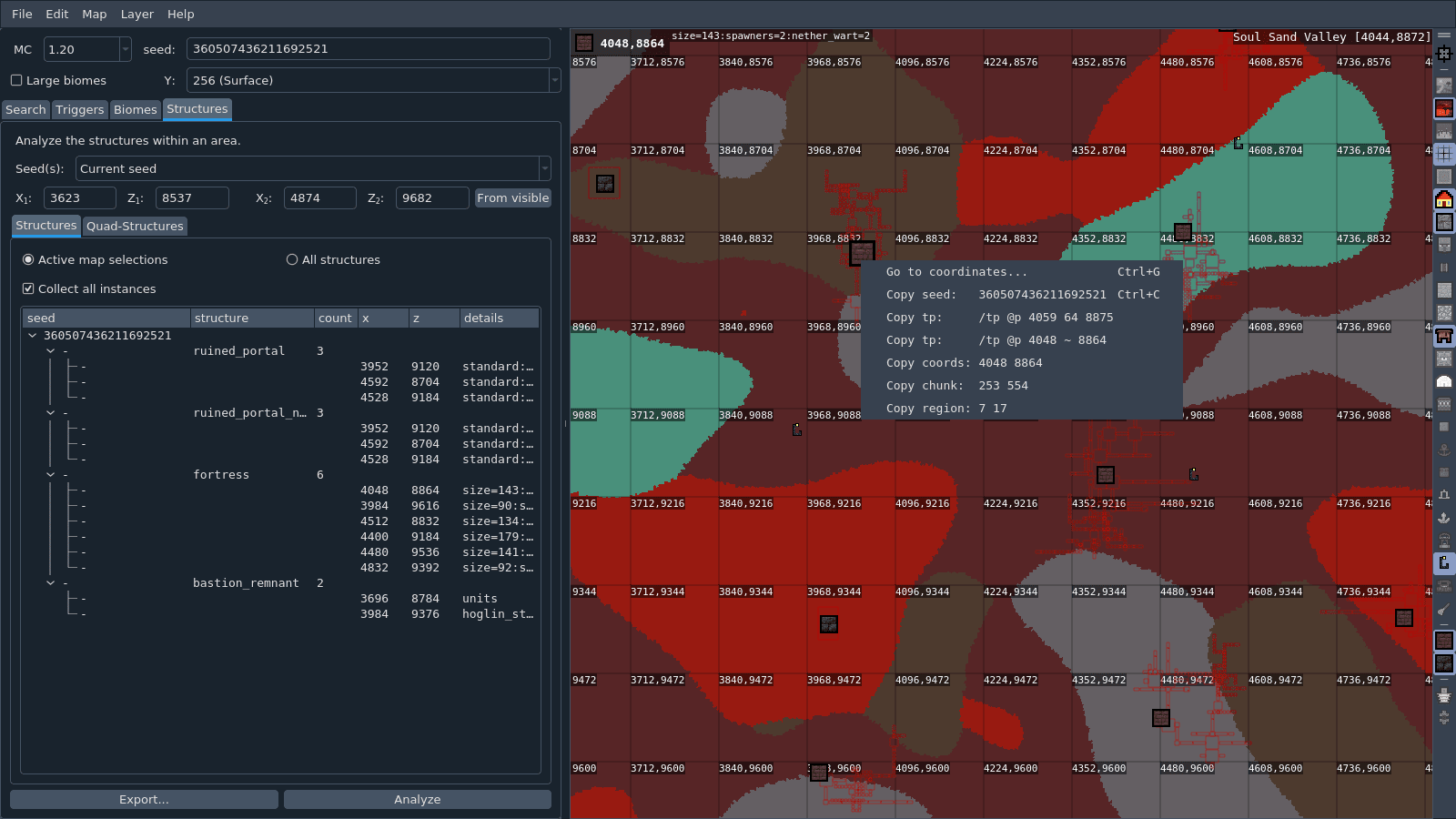
Task: Click the From visible button
Action: tap(513, 197)
